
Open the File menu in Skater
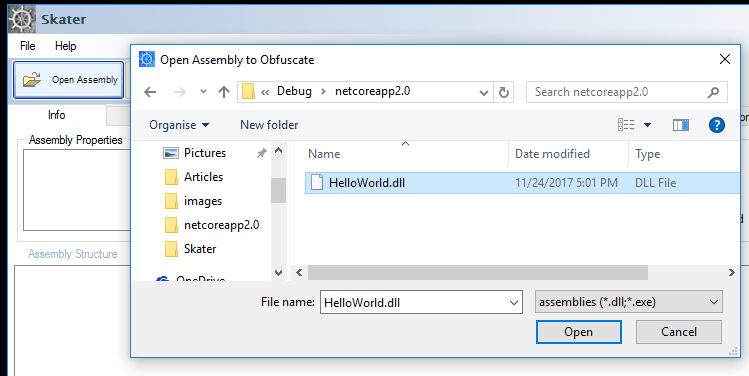[28, 46]
